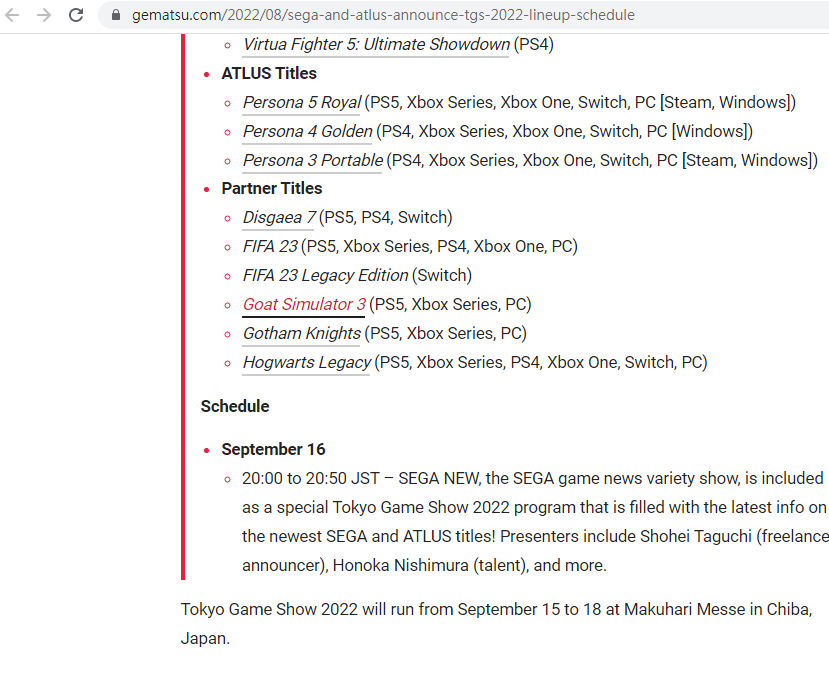Click the browser forward arrow
The image size is (829, 682).
pyautogui.click(x=44, y=15)
